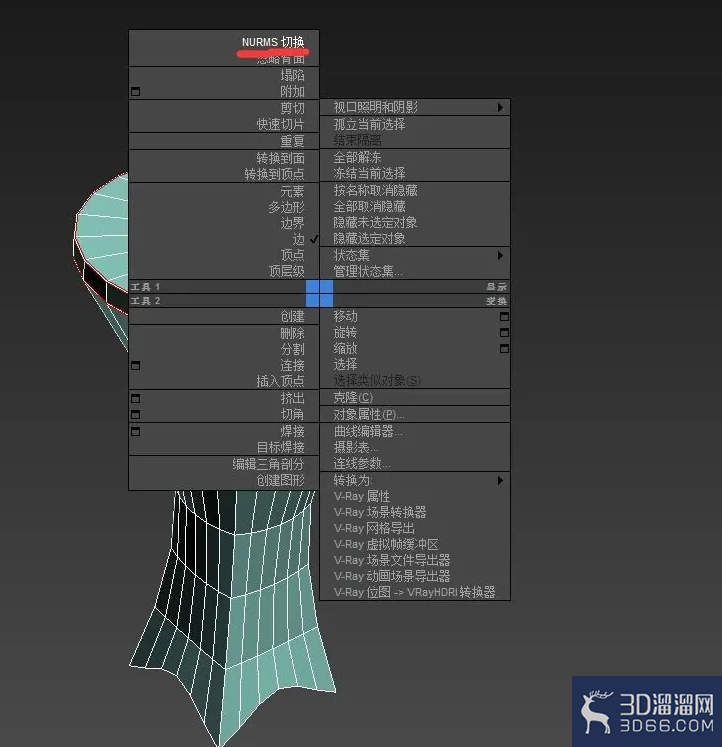Choose 分割 (Split) command
The width and height of the screenshot is (722, 747).
pyautogui.click(x=292, y=349)
